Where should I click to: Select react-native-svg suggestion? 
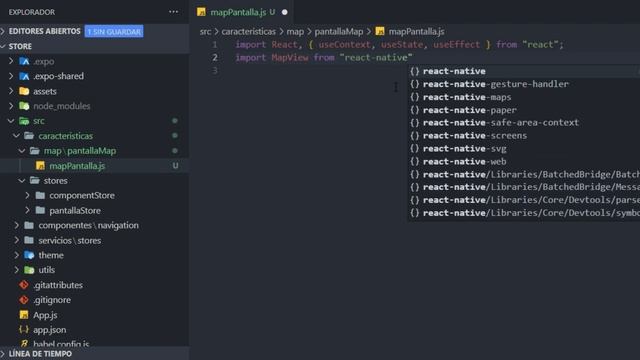tap(524, 149)
